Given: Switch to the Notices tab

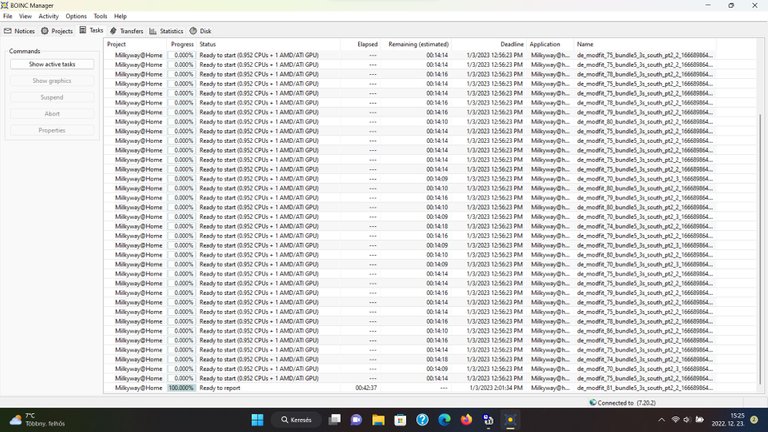Looking at the screenshot, I should coord(20,31).
